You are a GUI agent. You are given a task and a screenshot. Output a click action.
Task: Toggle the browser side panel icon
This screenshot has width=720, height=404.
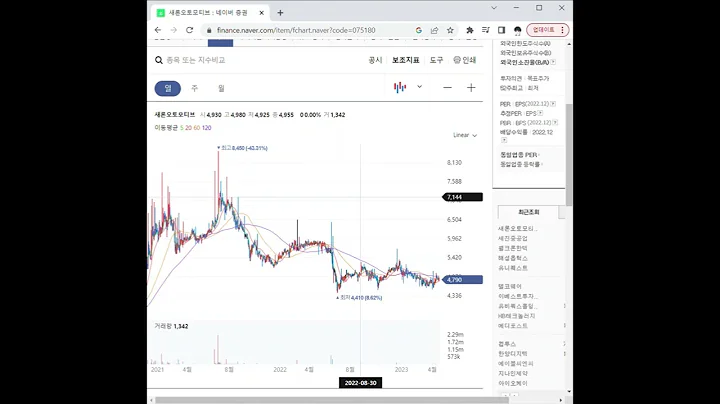tap(501, 30)
